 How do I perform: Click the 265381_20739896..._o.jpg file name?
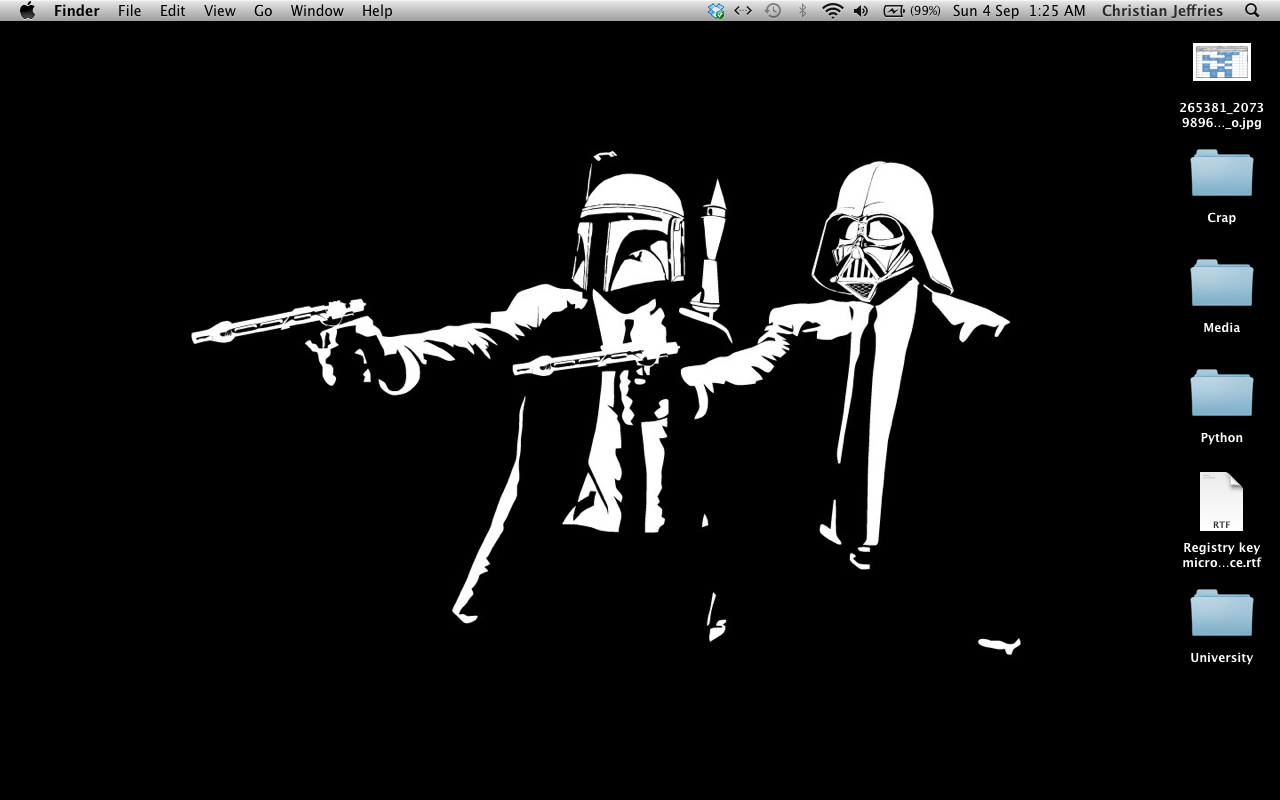[x=1222, y=115]
